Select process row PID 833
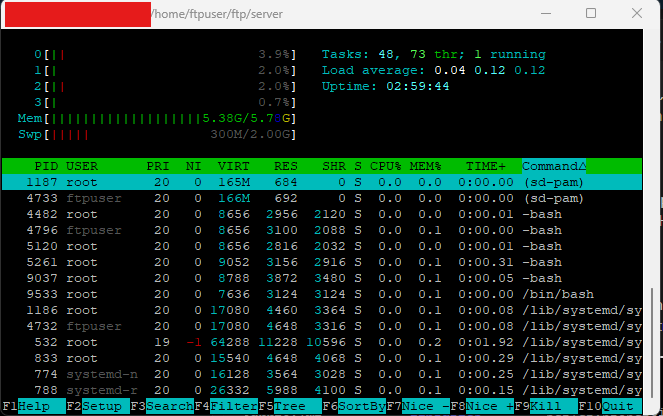This screenshot has height=416, width=663. [322, 359]
